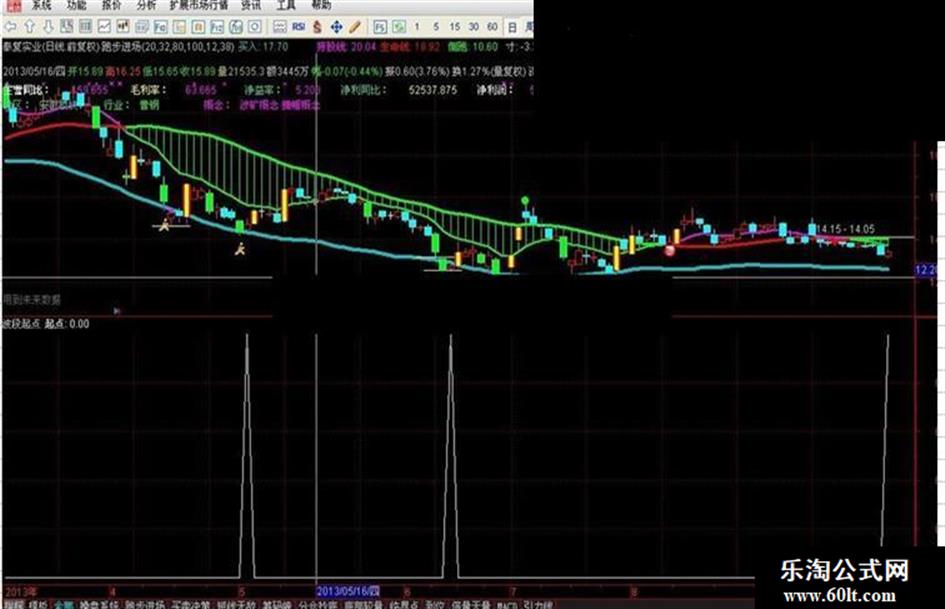
Task: Click the dollar sign toolbar icon
Action: 317,27
